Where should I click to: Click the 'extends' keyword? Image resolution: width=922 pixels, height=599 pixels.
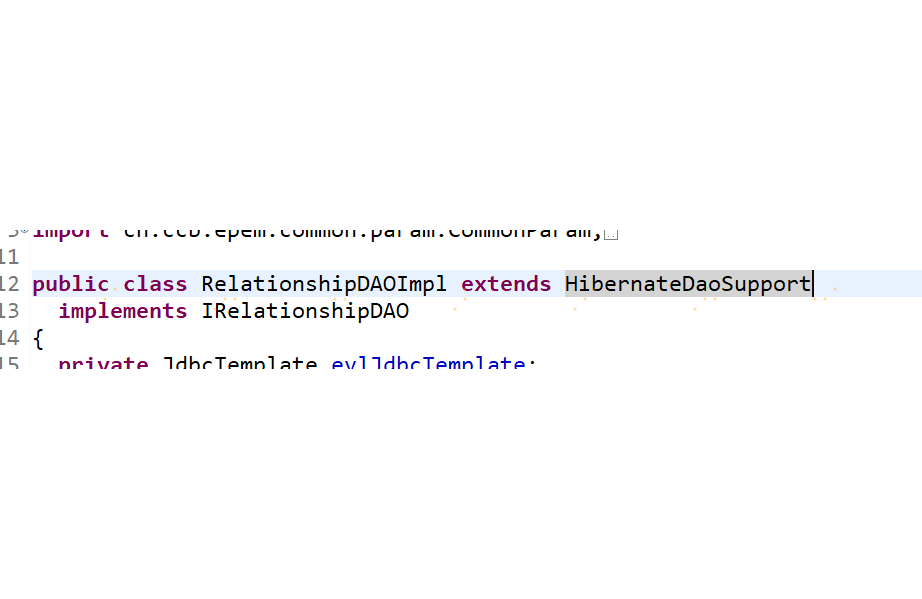[x=506, y=284]
